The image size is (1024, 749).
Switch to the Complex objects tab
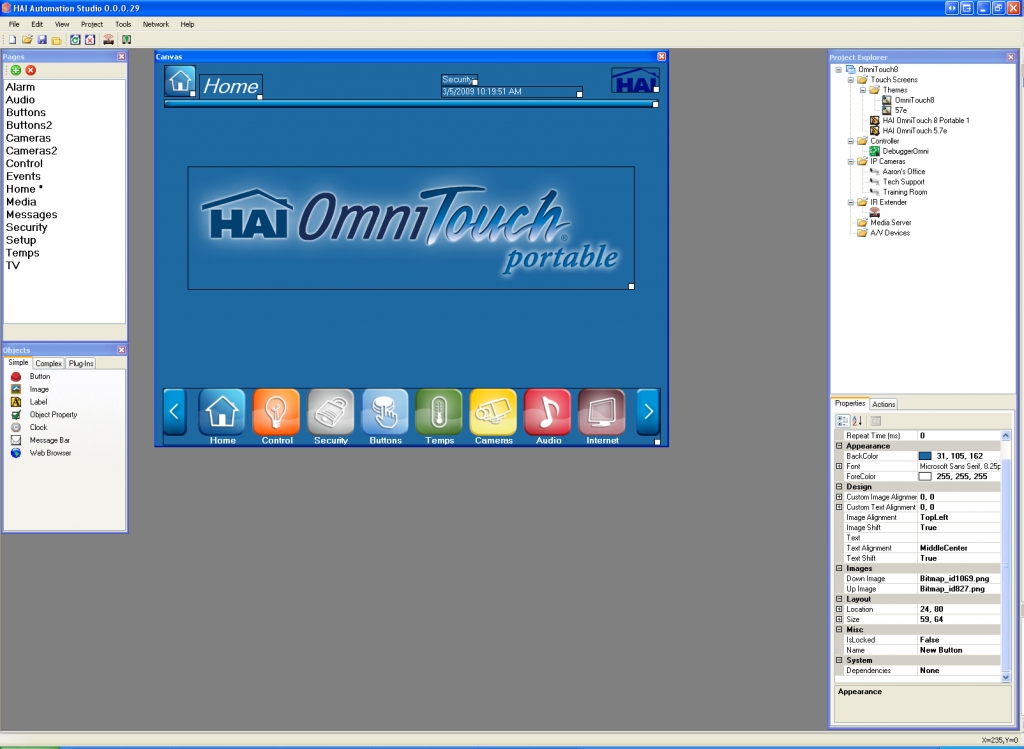pyautogui.click(x=48, y=364)
